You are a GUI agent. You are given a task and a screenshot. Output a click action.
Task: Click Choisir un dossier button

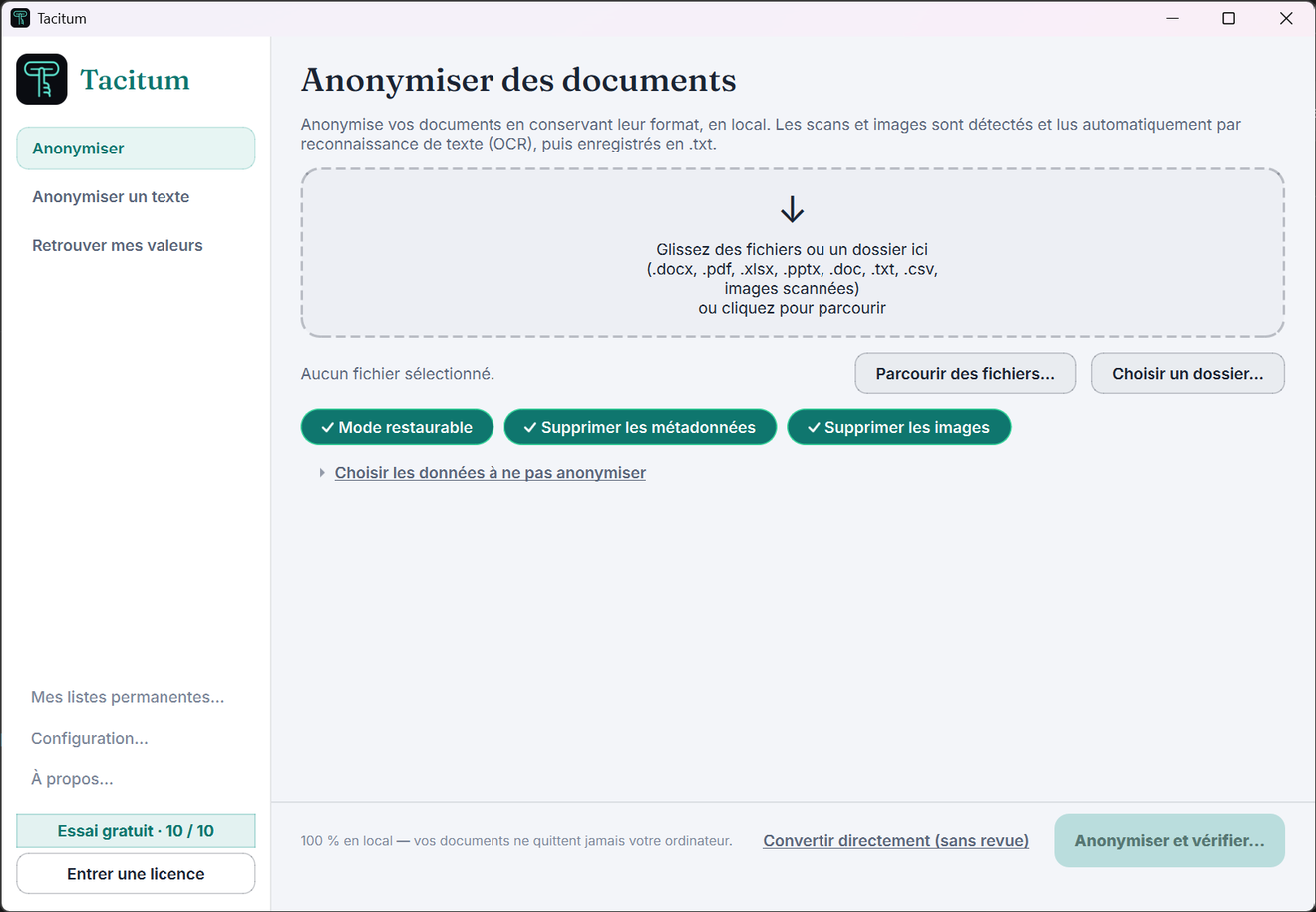pyautogui.click(x=1187, y=374)
